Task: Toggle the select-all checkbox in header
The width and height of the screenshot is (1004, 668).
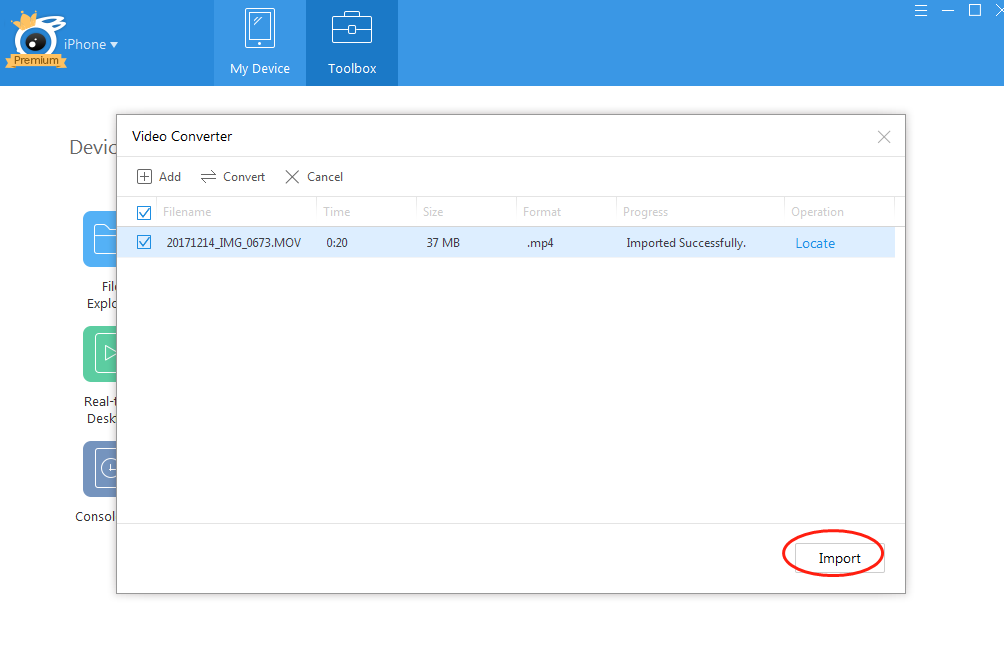Action: pyautogui.click(x=144, y=212)
